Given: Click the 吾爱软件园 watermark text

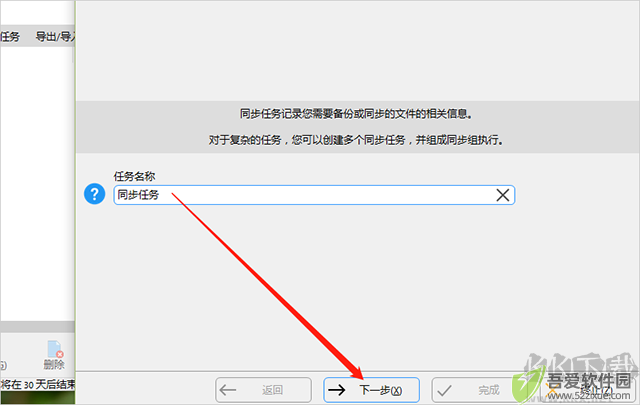Looking at the screenshot, I should pyautogui.click(x=589, y=381).
